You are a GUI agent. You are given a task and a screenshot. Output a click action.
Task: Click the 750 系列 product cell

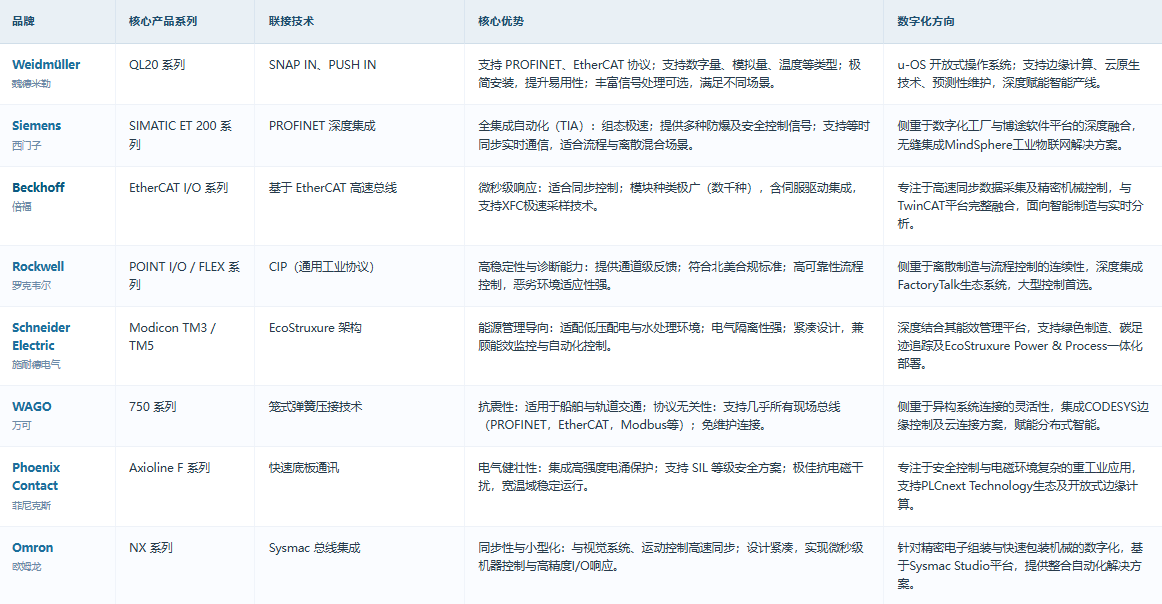coord(153,406)
